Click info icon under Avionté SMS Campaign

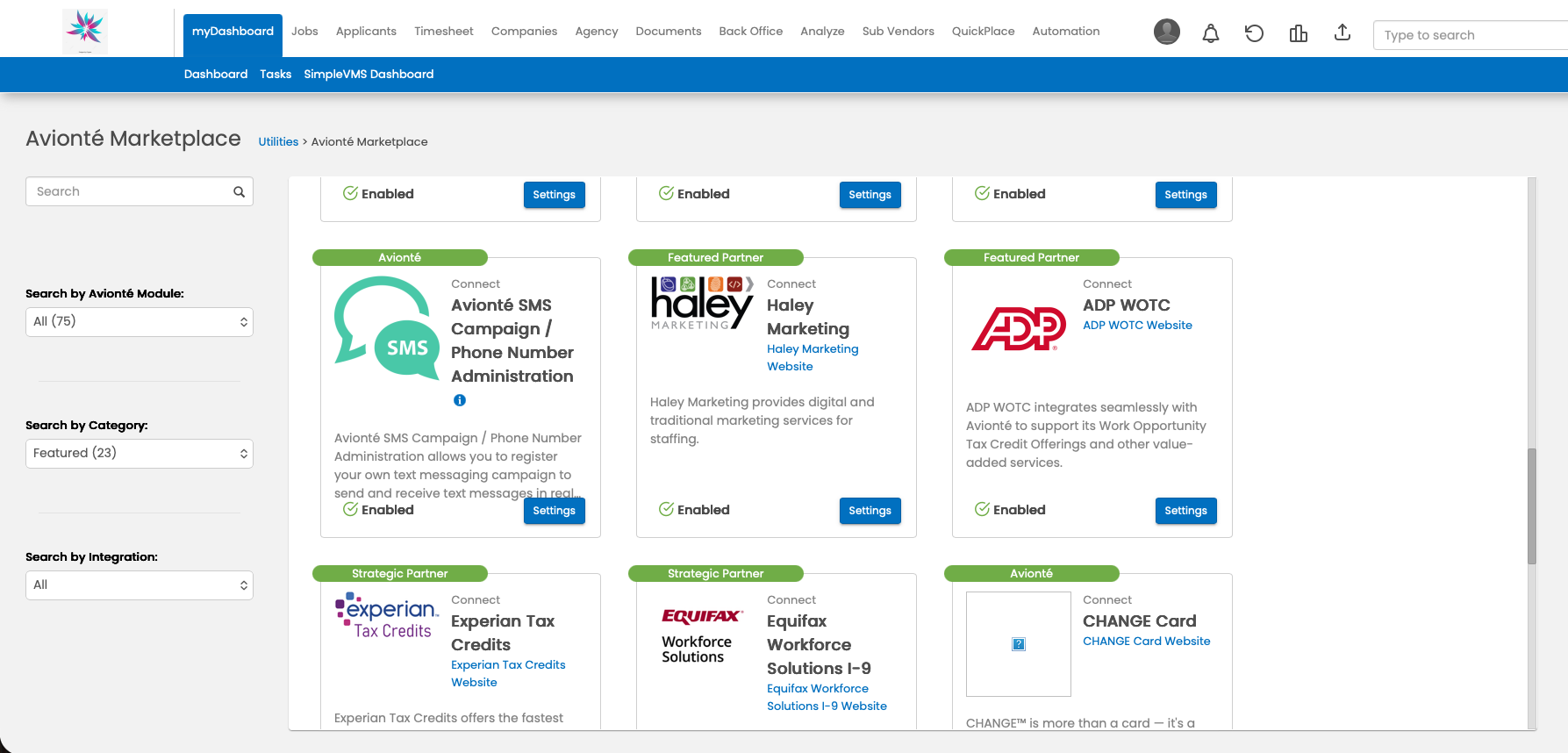tap(460, 400)
